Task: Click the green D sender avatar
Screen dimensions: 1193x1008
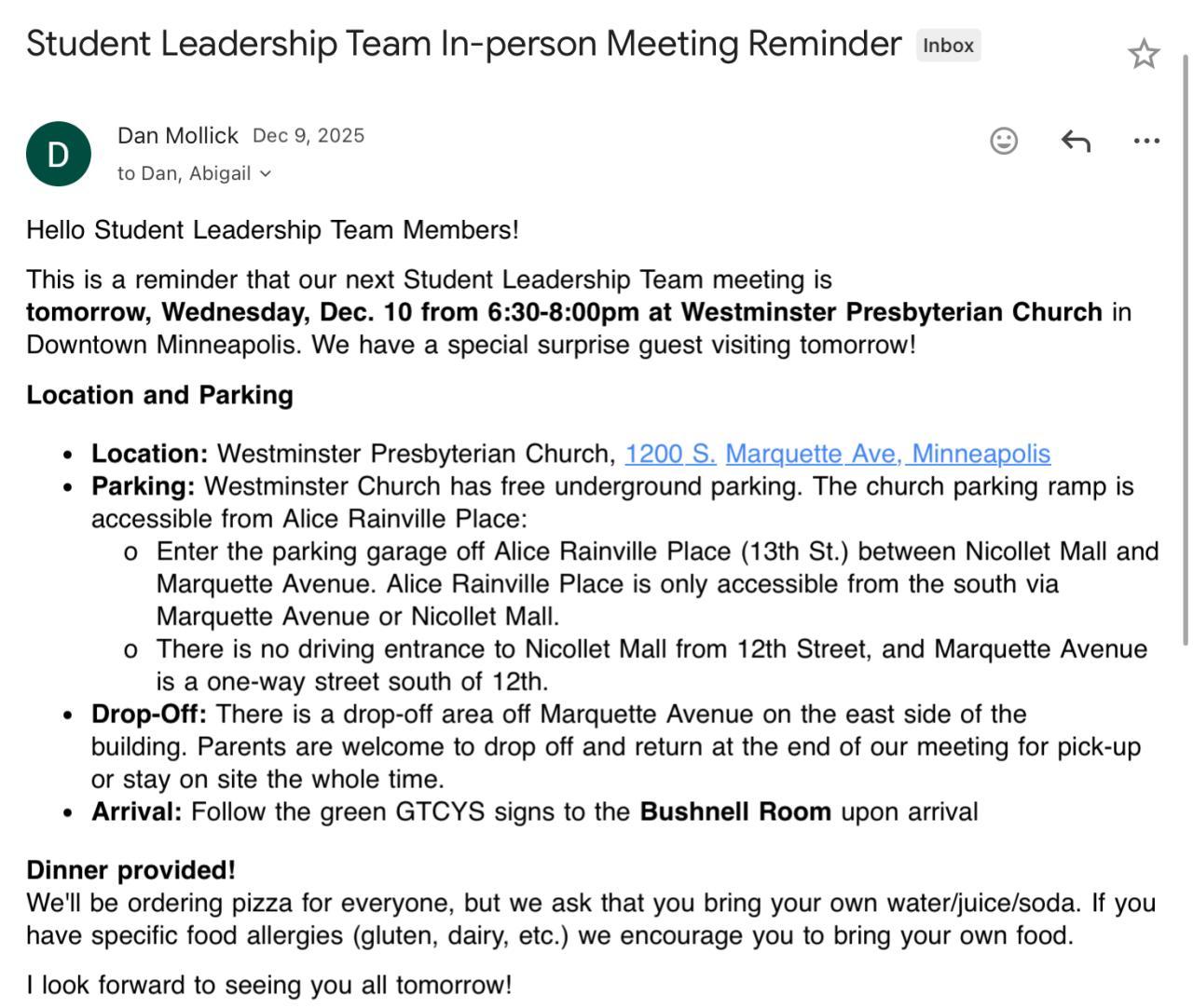Action: coord(59,154)
